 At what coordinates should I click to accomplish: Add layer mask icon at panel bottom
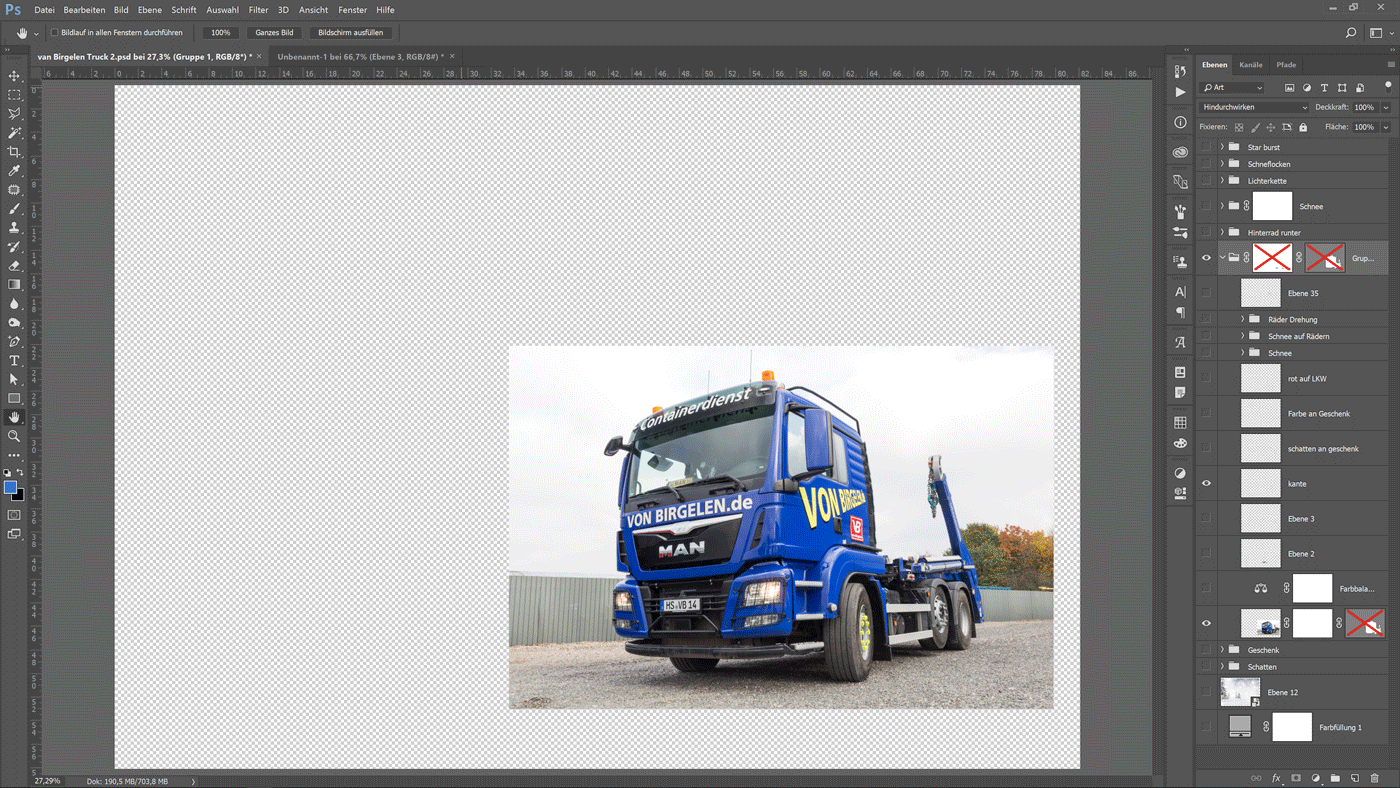click(1296, 778)
